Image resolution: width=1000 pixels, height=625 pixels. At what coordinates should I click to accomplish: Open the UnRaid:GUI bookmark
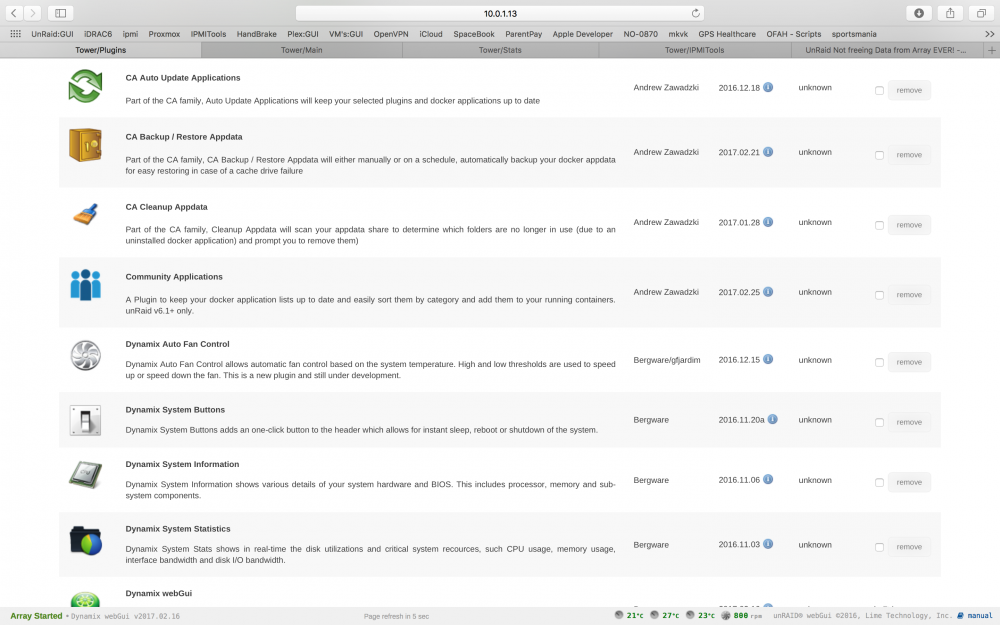pyautogui.click(x=52, y=34)
